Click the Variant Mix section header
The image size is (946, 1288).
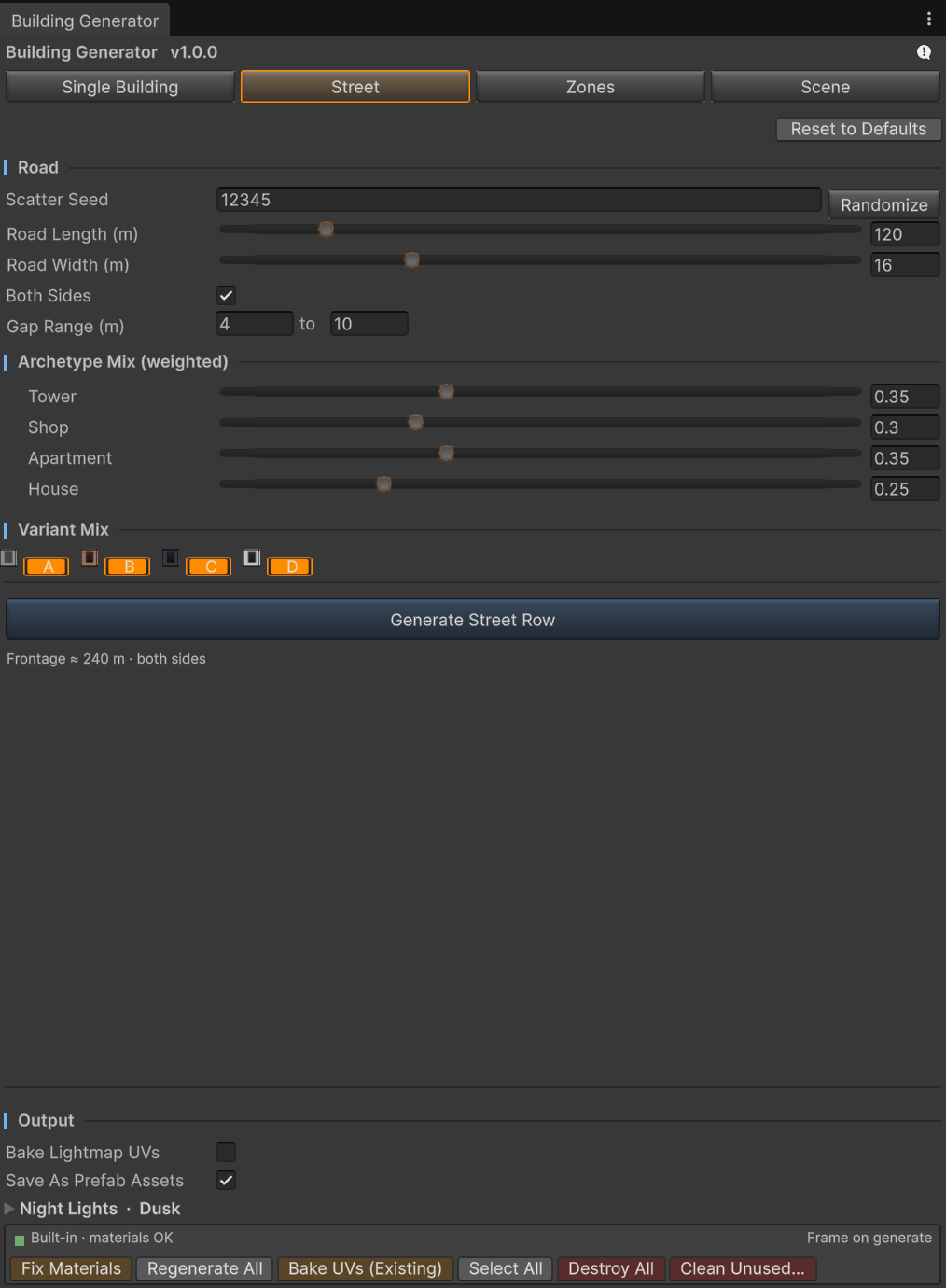click(x=63, y=530)
